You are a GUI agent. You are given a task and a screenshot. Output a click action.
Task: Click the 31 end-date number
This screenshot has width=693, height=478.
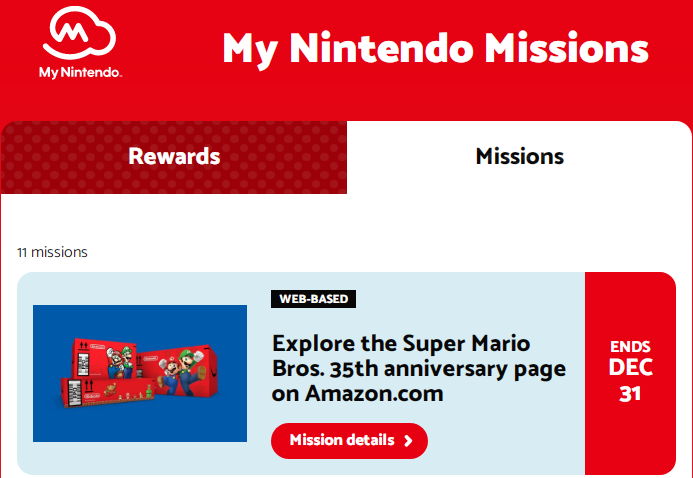[630, 393]
